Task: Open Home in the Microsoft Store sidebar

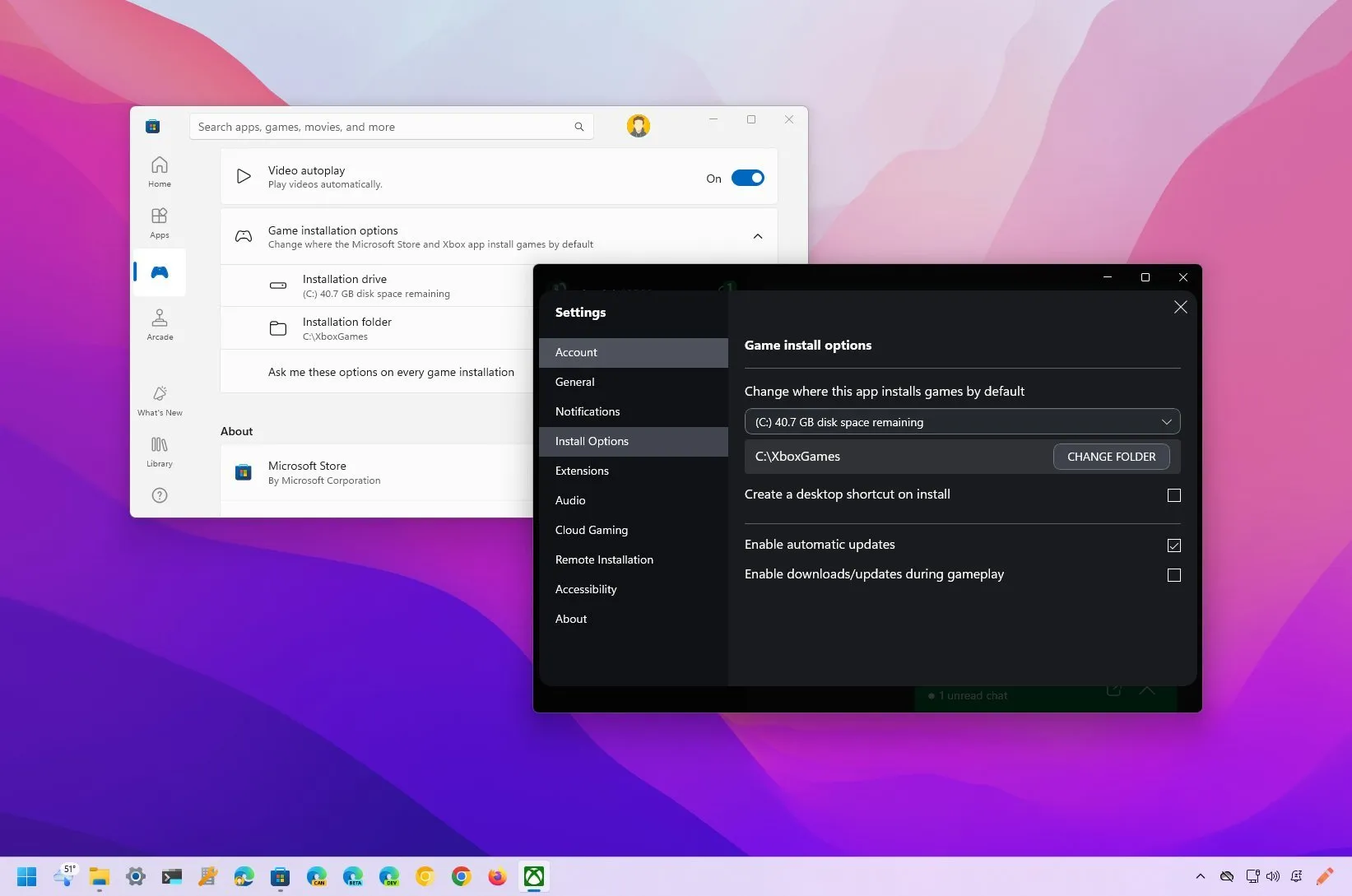Action: pos(159,172)
